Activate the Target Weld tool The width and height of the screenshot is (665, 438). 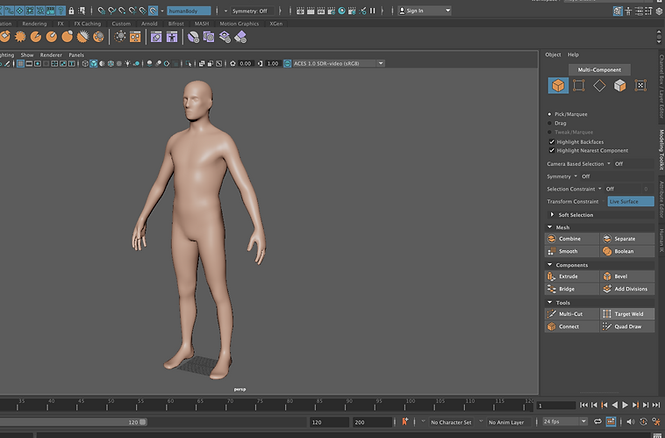[627, 314]
